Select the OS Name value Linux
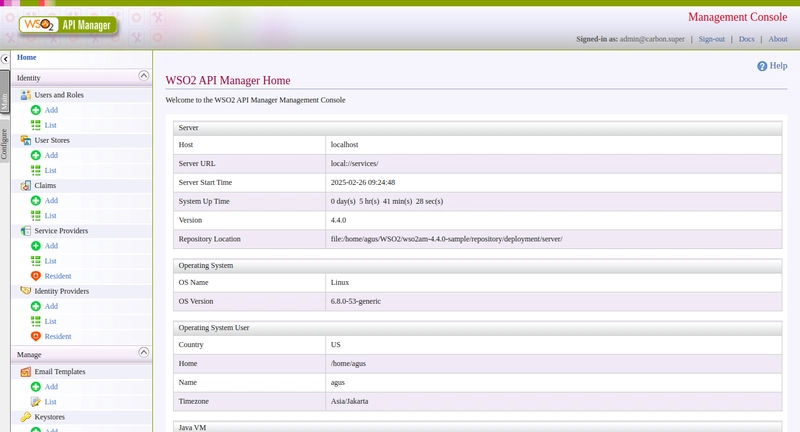The width and height of the screenshot is (800, 432). tap(340, 283)
